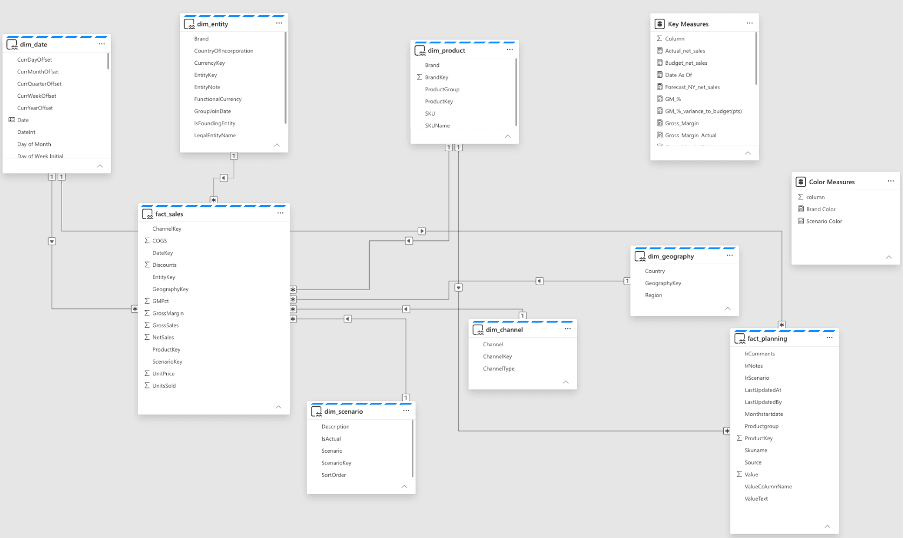Open fact_planning table options ellipsis
904x538 pixels.
point(830,338)
